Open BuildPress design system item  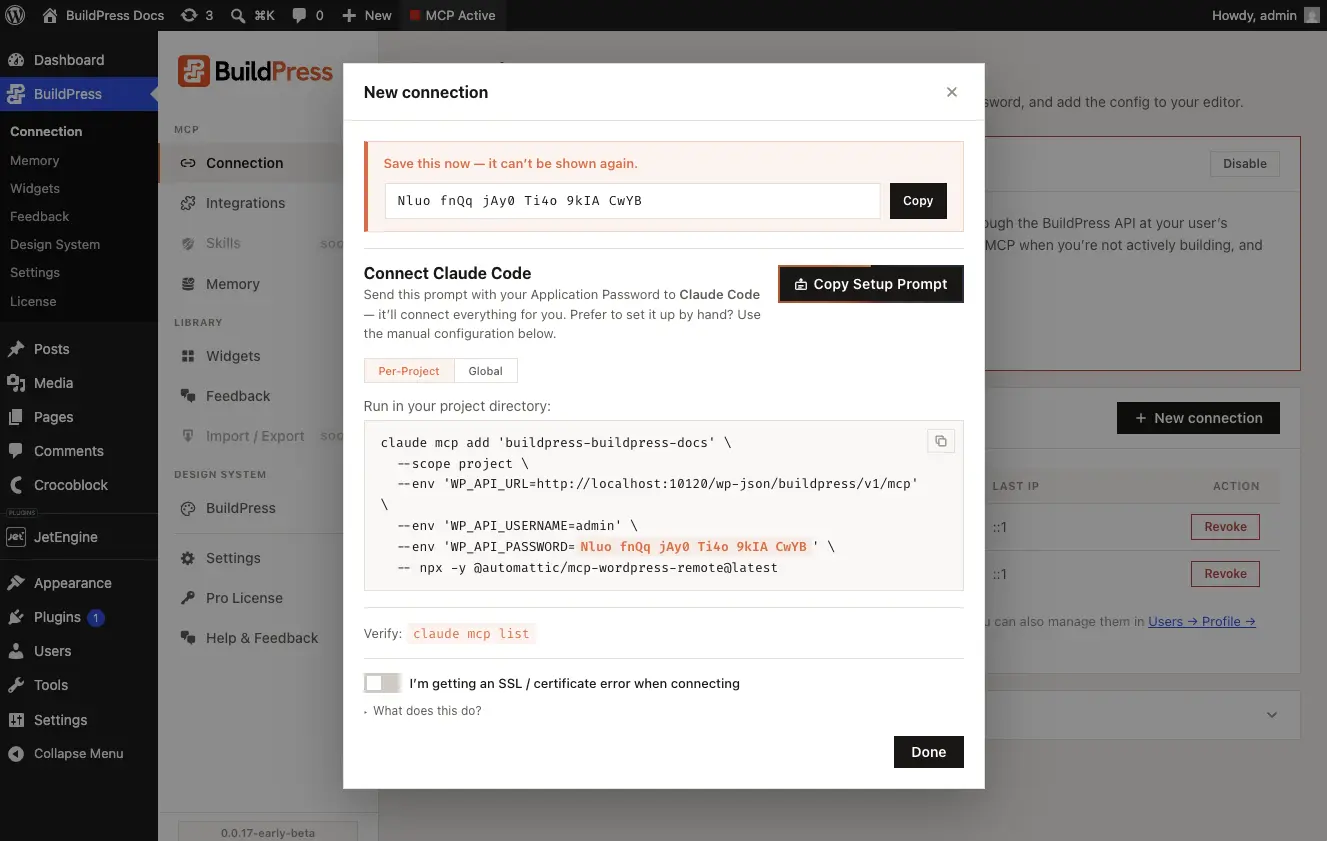241,508
